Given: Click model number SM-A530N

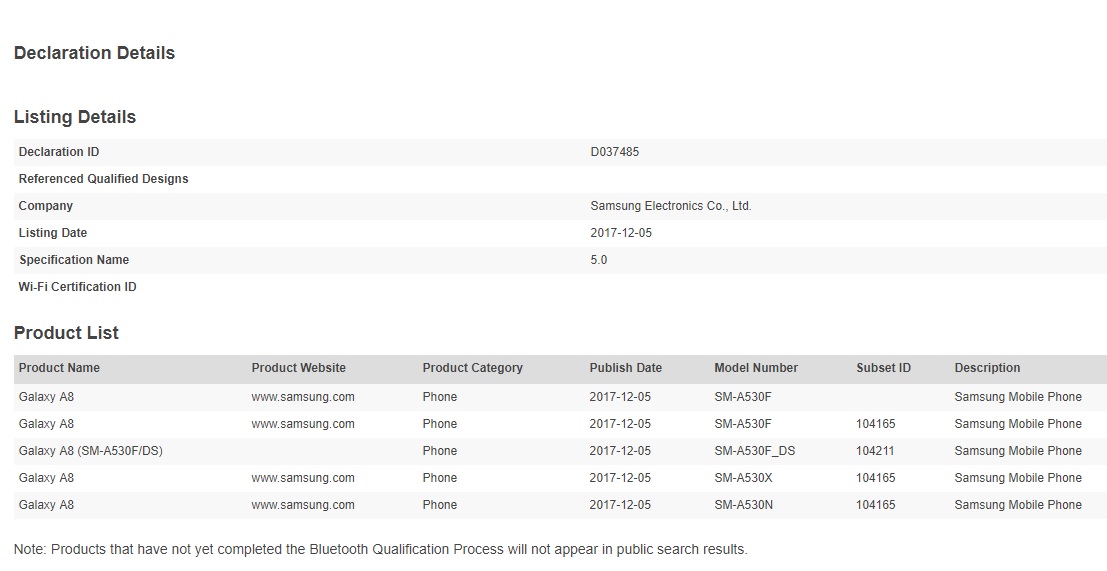Looking at the screenshot, I should [x=743, y=505].
